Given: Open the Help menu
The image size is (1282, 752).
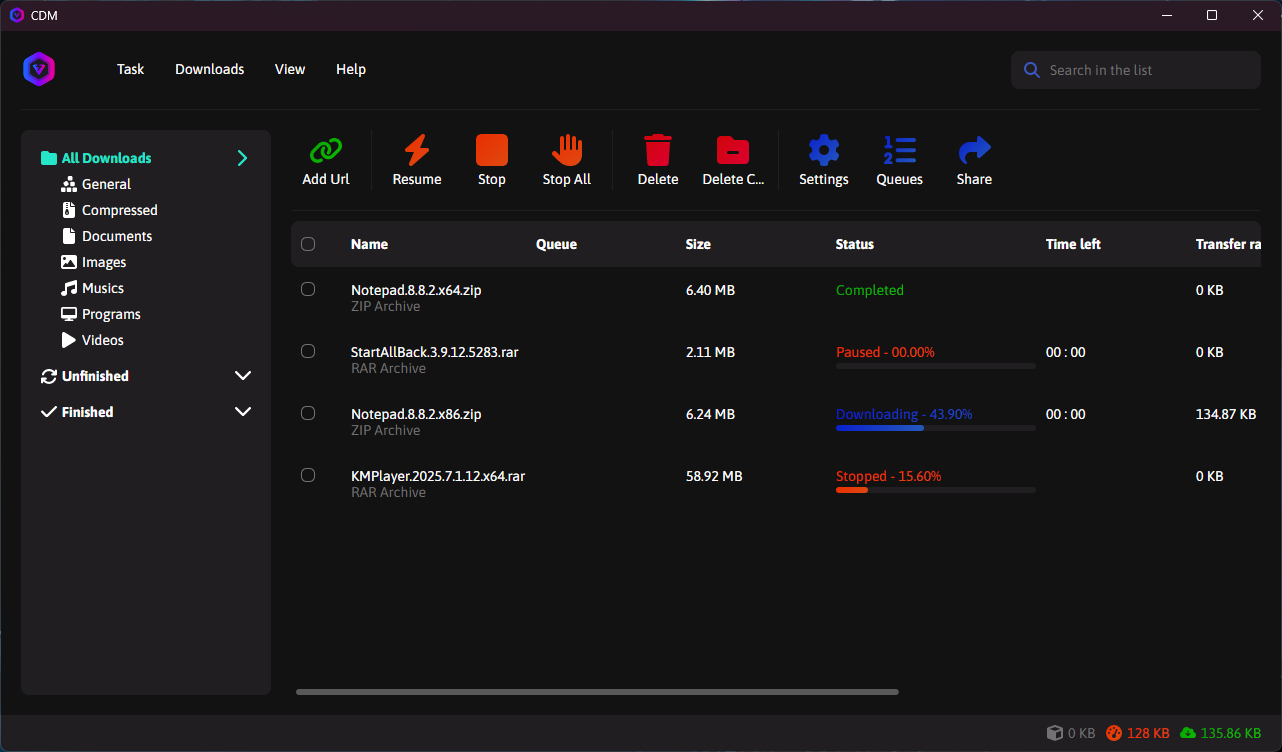Looking at the screenshot, I should pyautogui.click(x=351, y=69).
